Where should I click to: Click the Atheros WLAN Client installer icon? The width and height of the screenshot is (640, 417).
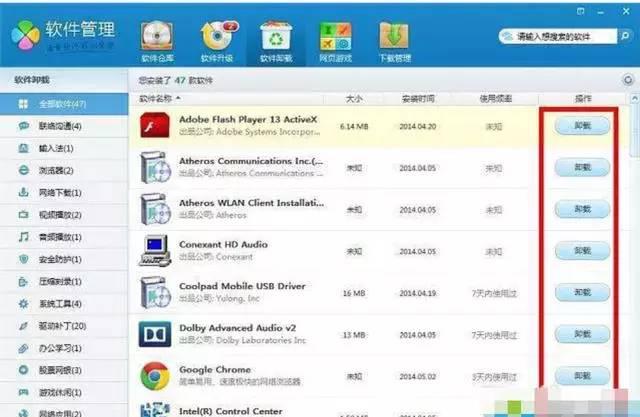click(x=155, y=209)
